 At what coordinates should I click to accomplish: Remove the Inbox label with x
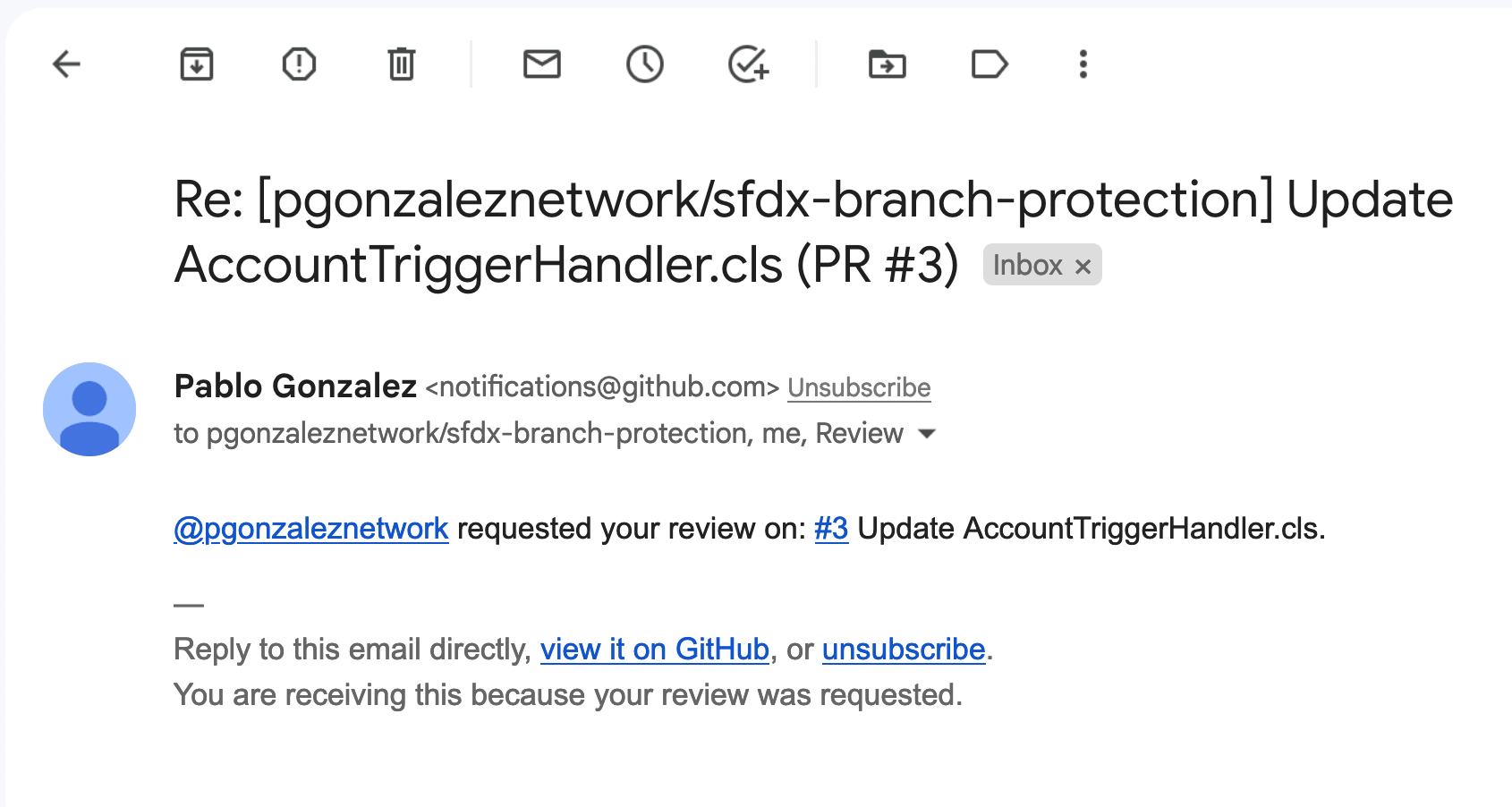[x=1083, y=267]
